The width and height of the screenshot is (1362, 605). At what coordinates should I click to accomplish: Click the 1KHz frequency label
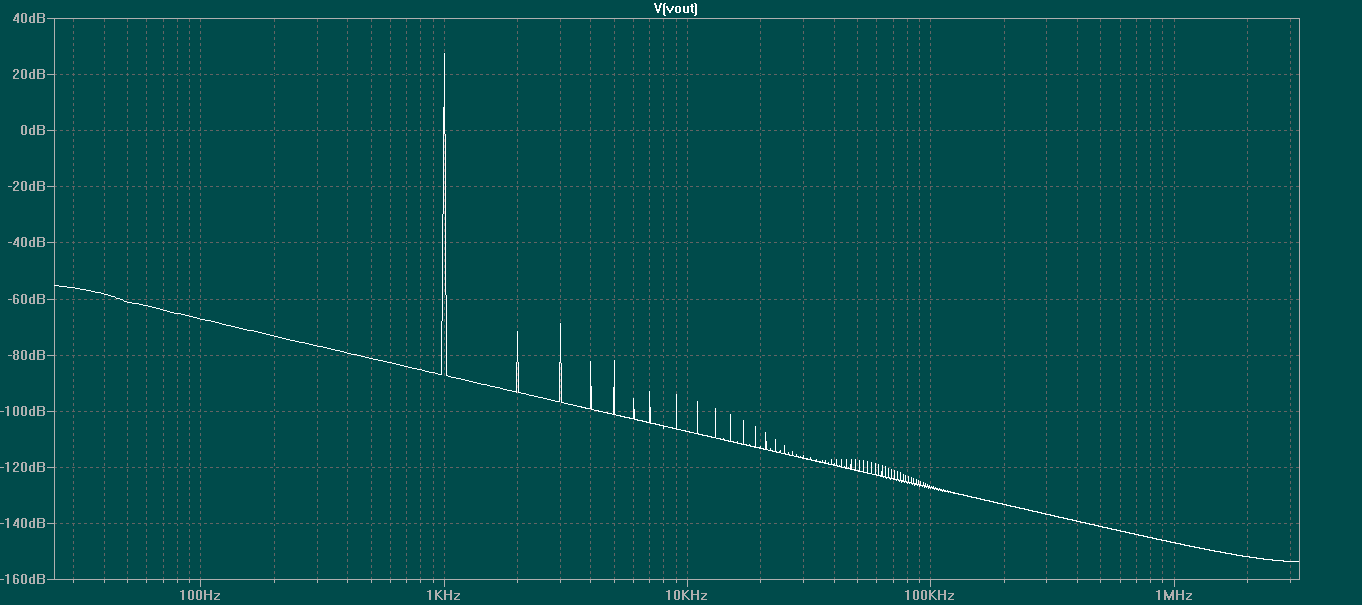point(444,595)
